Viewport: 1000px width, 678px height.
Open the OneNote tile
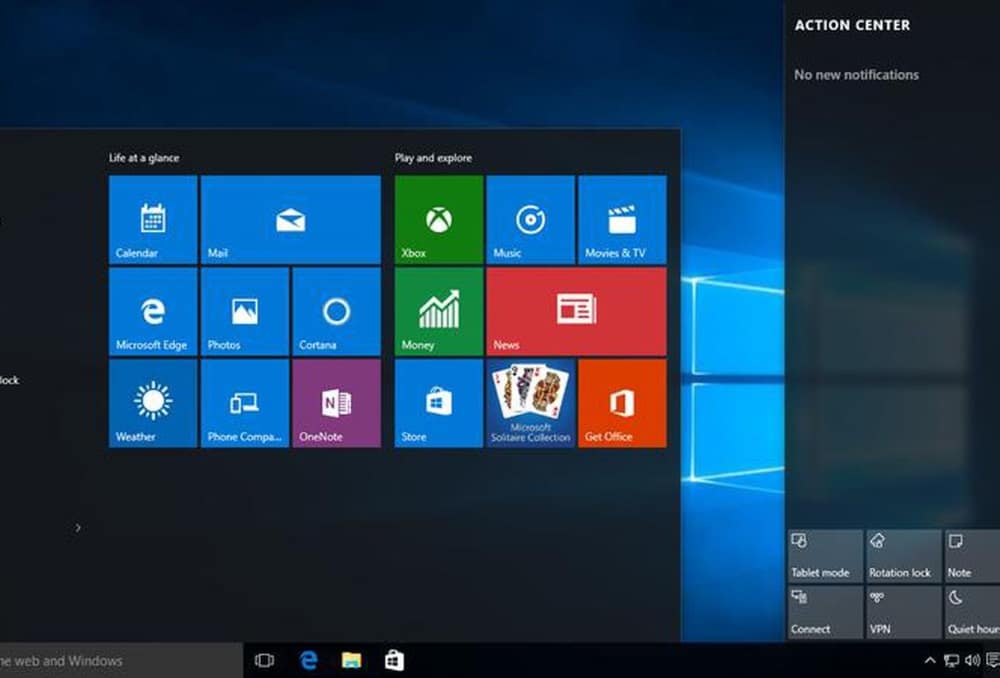click(x=336, y=403)
